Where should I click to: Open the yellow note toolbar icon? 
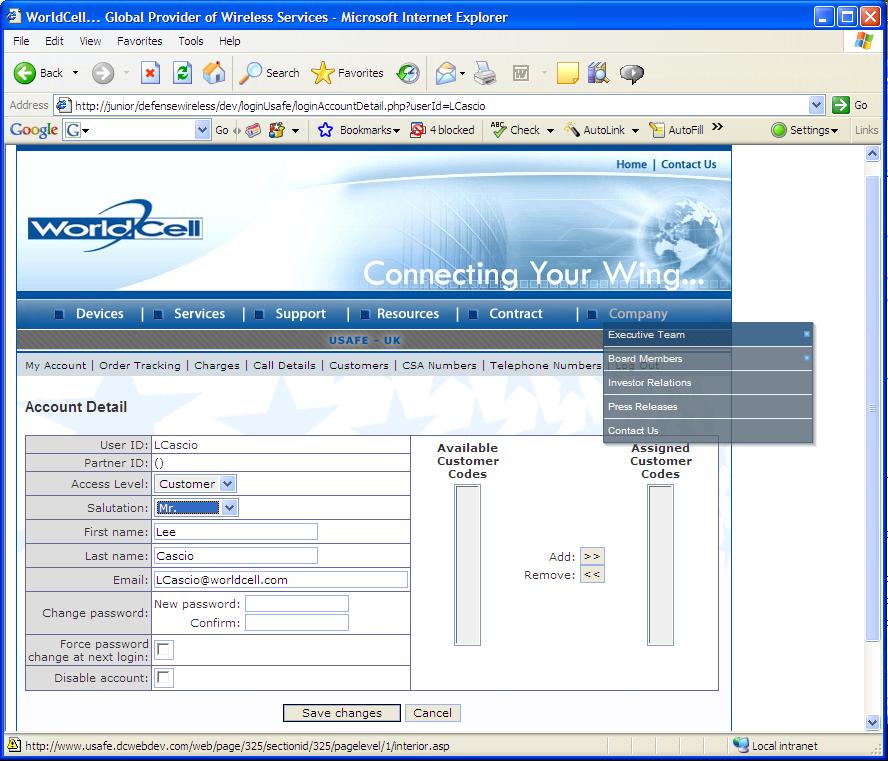click(567, 73)
